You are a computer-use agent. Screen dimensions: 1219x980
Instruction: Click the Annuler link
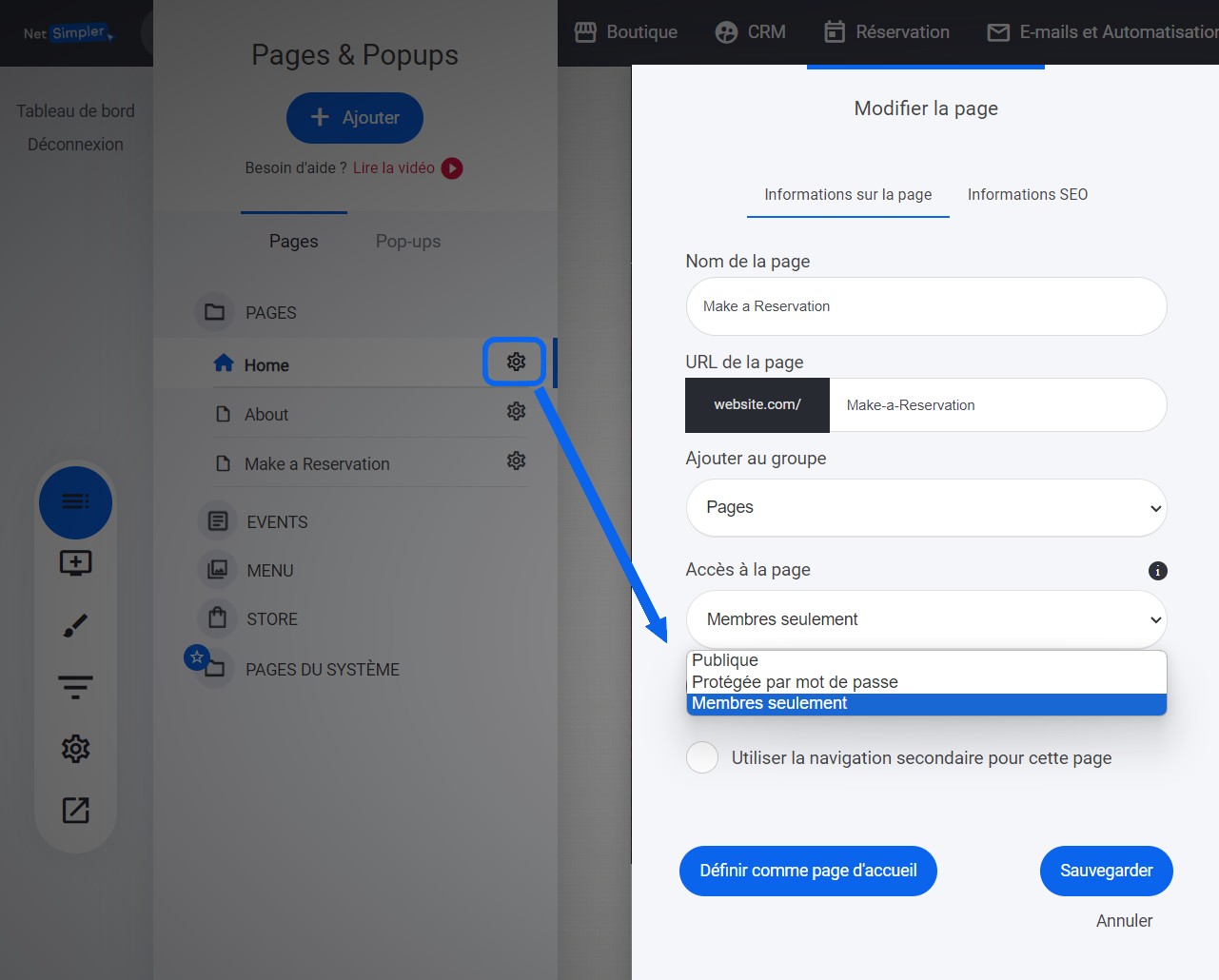[x=1124, y=921]
